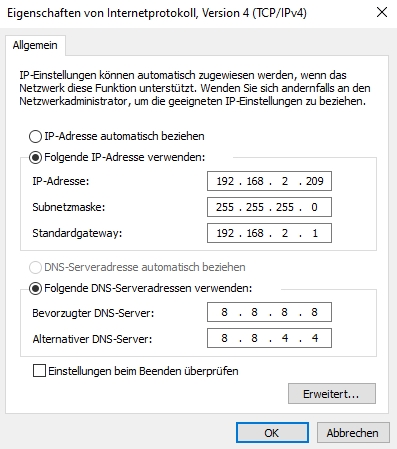Click the 168 octet in Standardgateway field

255,233
